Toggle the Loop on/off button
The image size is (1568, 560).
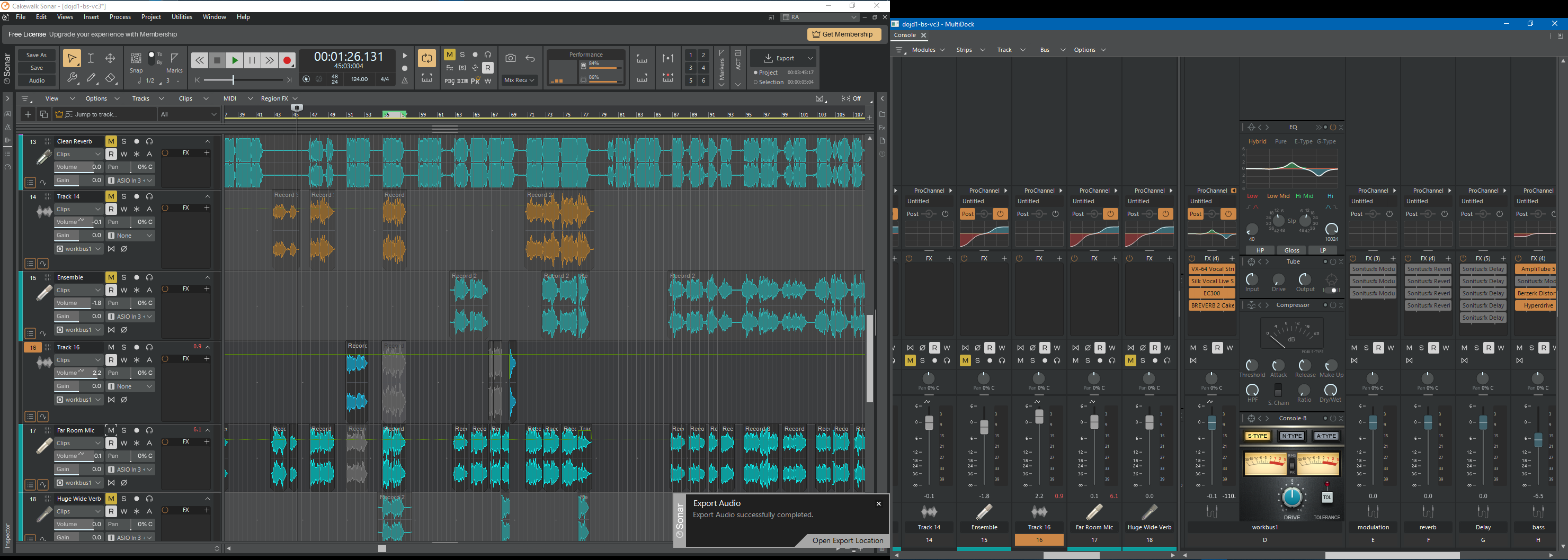tap(426, 58)
